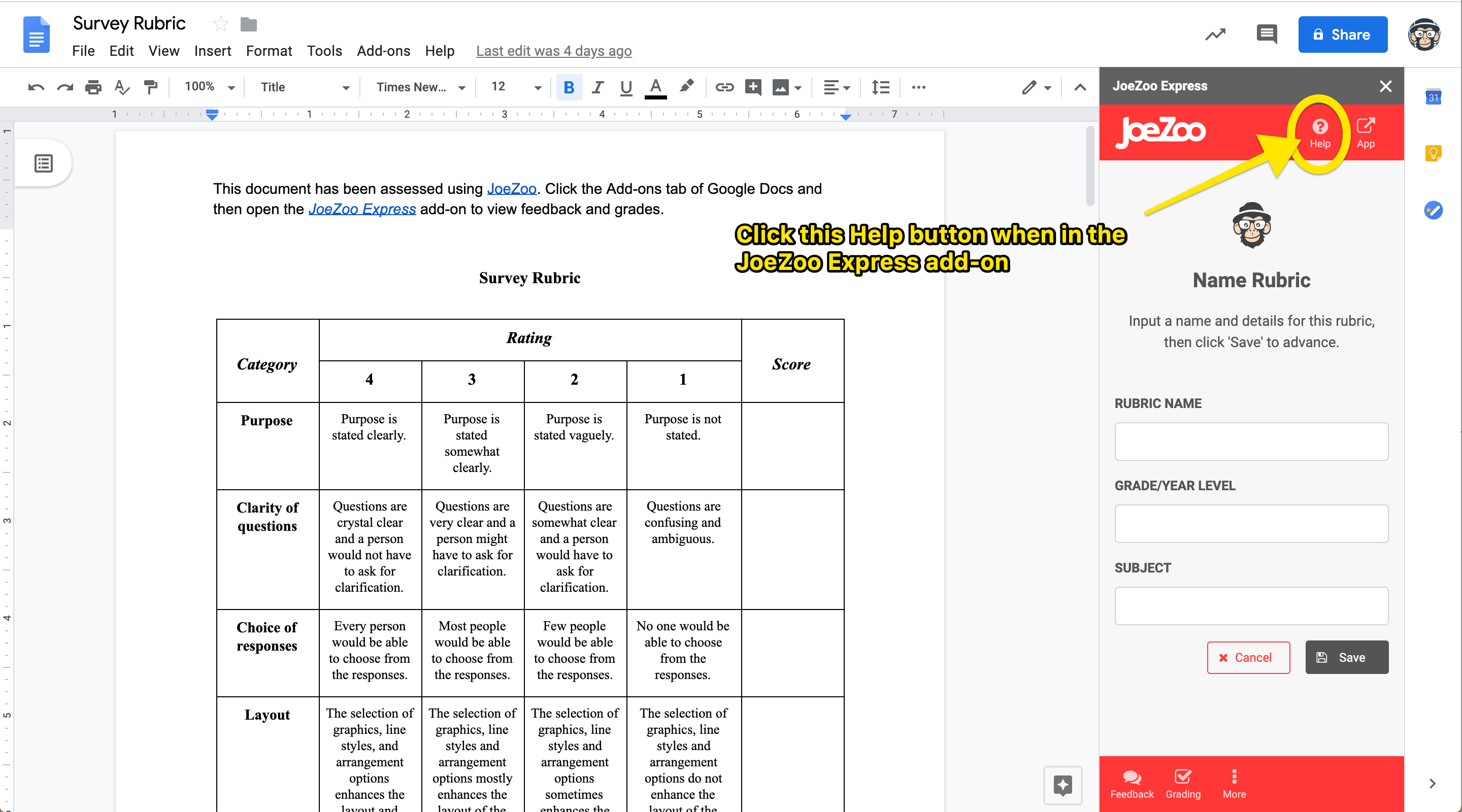The image size is (1462, 812).
Task: Click the JoeZoo Express hyperlink in document
Action: (x=362, y=209)
